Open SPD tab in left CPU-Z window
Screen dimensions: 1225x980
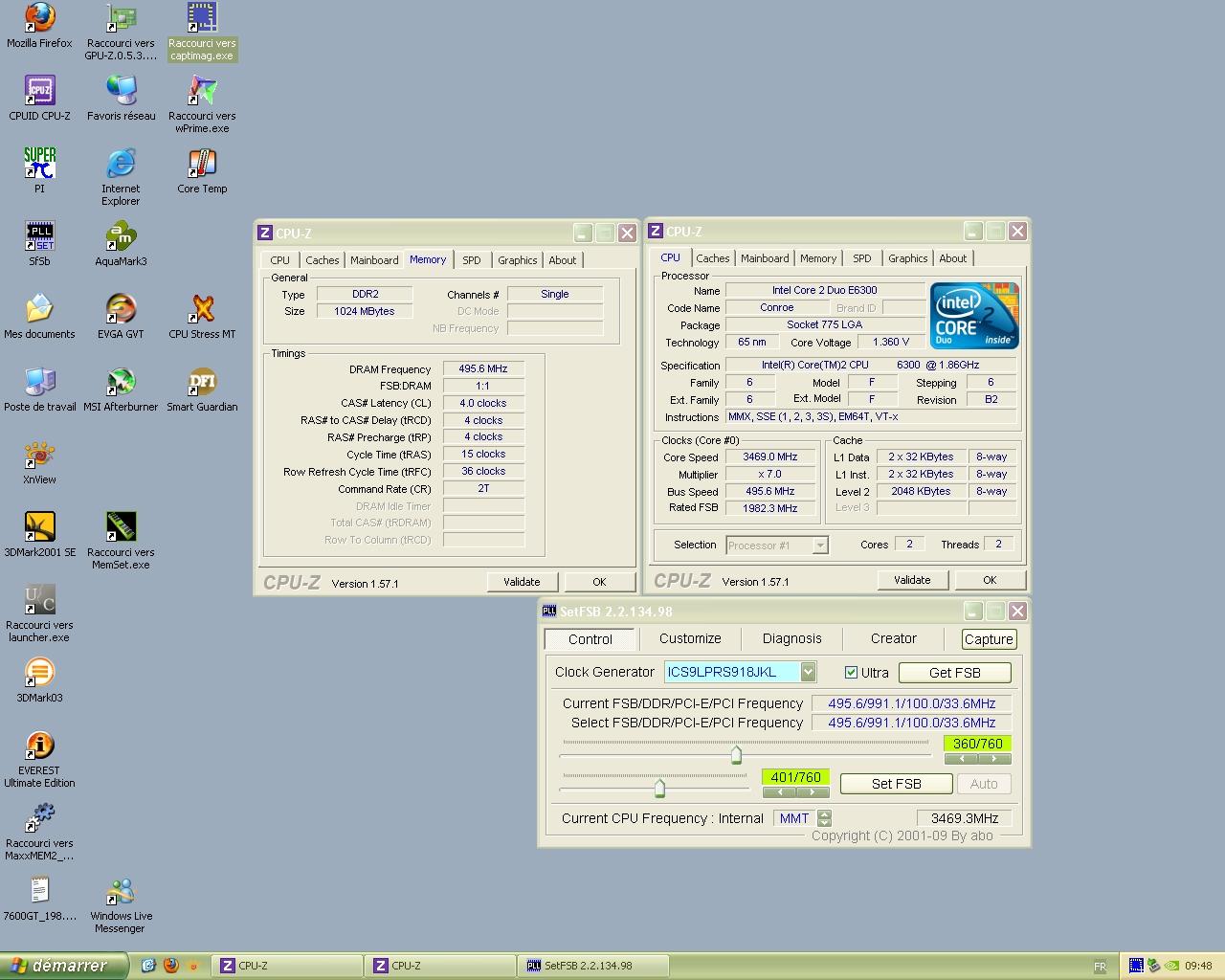472,260
